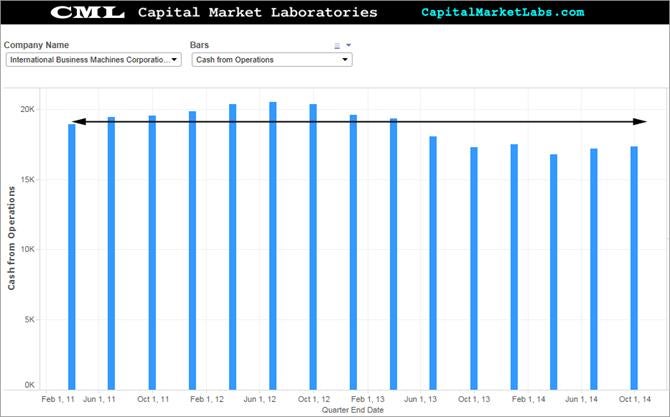The height and width of the screenshot is (417, 670).
Task: Open the Company Name dropdown
Action: point(94,60)
